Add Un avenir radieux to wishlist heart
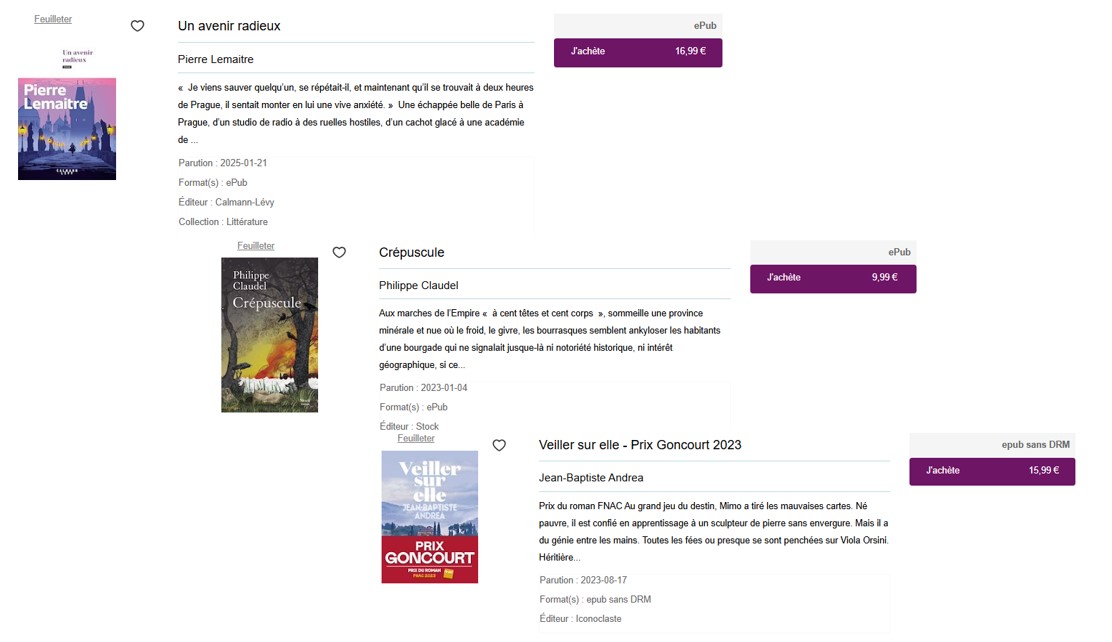The image size is (1112, 642). tap(138, 26)
